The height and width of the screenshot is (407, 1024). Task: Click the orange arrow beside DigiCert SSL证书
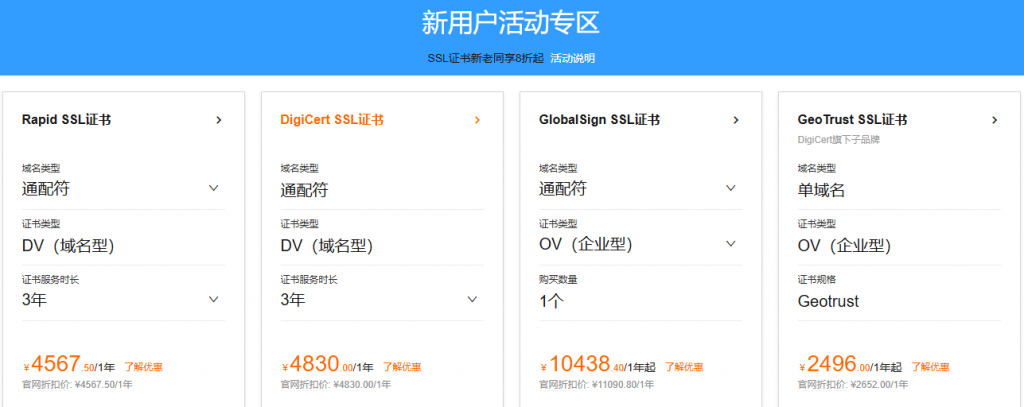[477, 120]
